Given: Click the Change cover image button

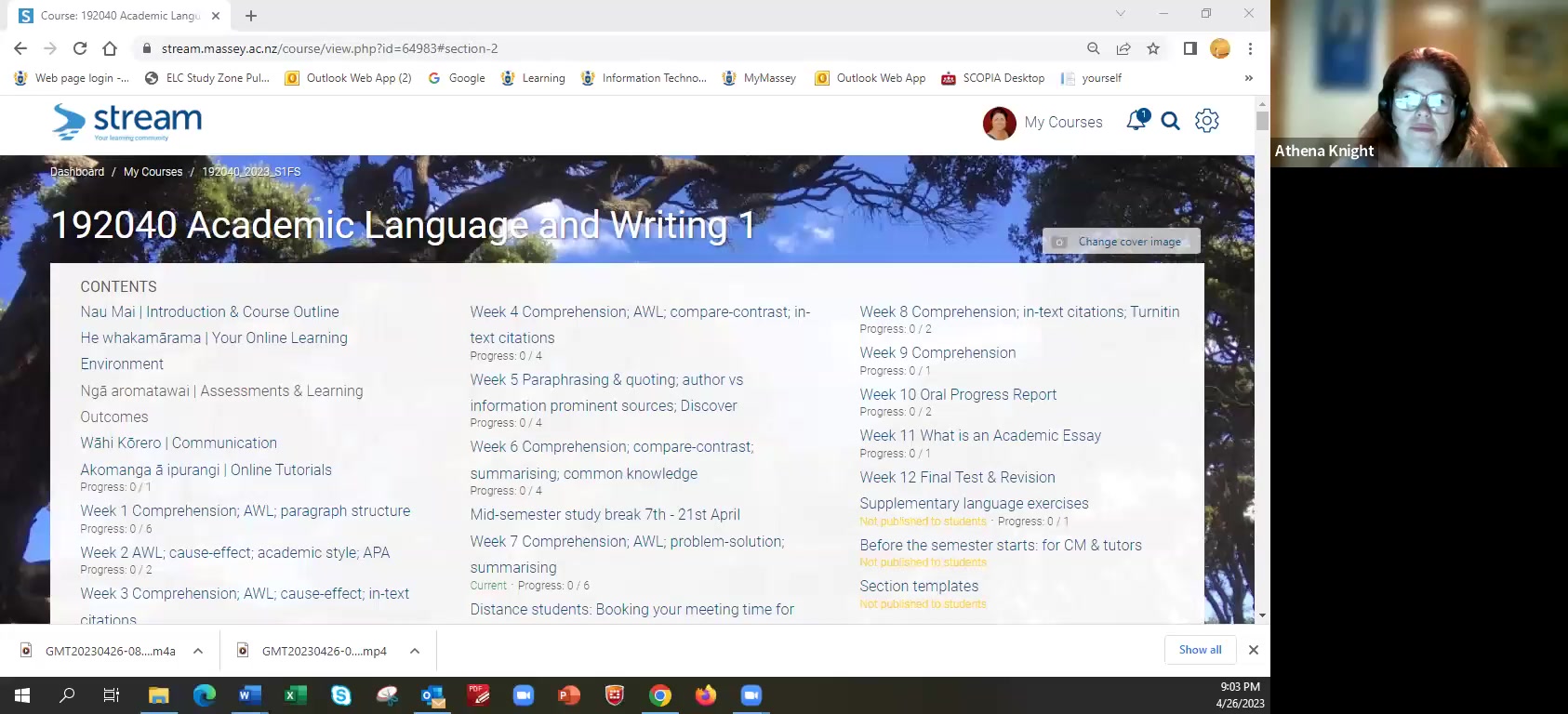Looking at the screenshot, I should point(1121,242).
